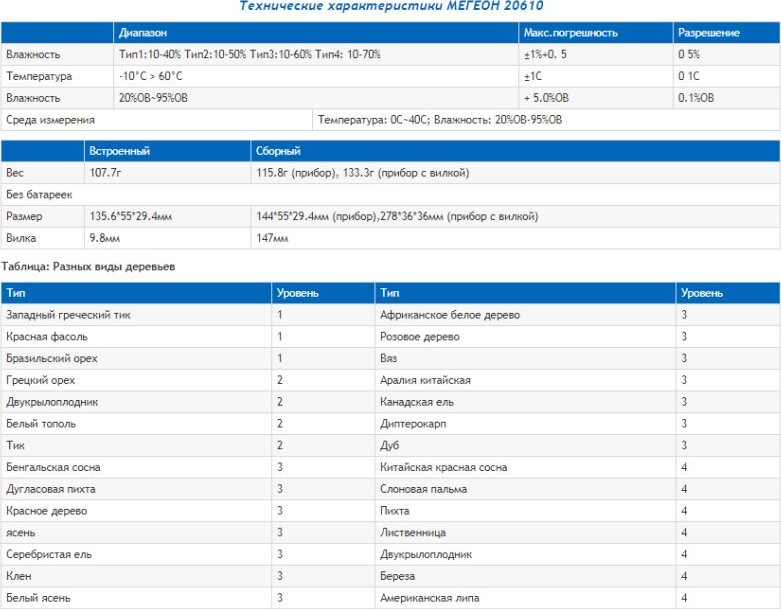Select 'Бразильский орех' wood type
781x609 pixels.
point(52,359)
